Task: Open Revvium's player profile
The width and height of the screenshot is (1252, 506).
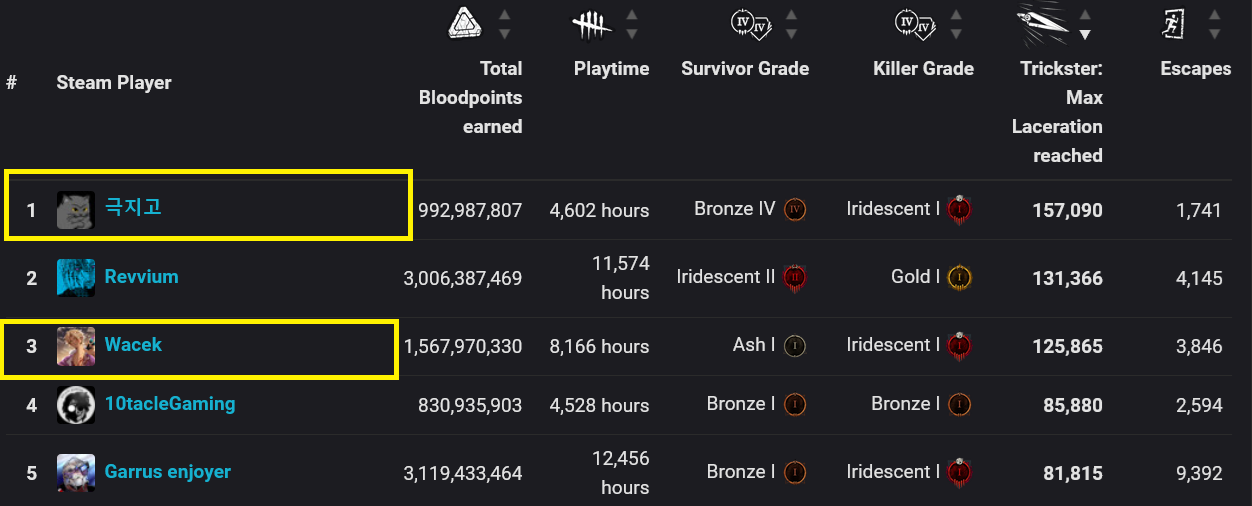Action: 142,276
